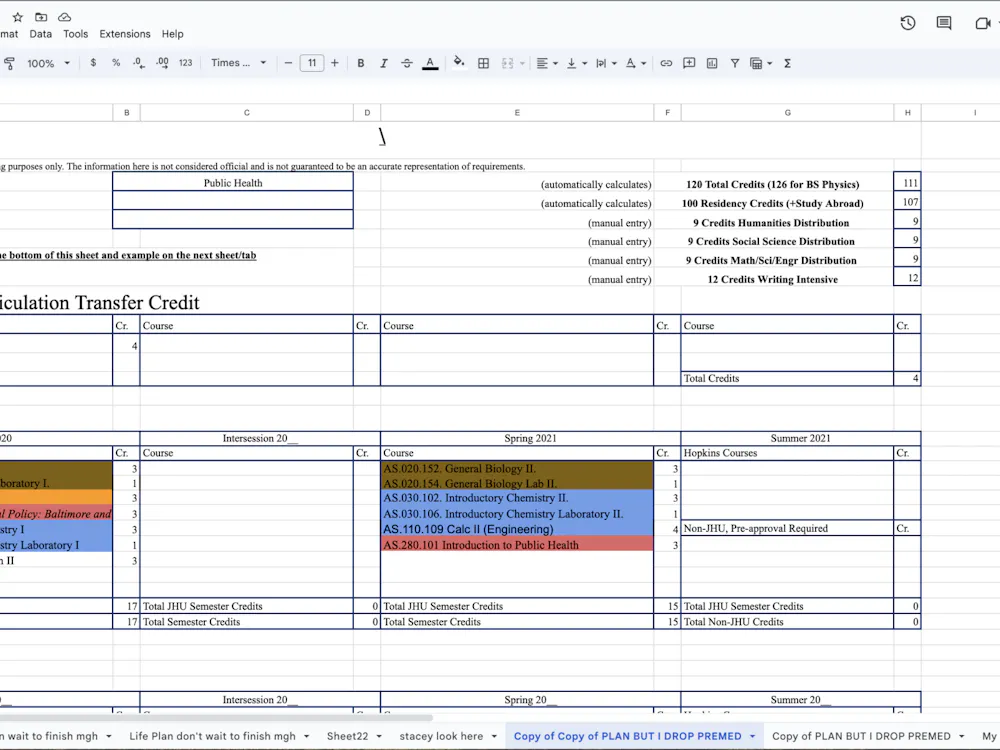Start a Meet video call

pos(982,24)
